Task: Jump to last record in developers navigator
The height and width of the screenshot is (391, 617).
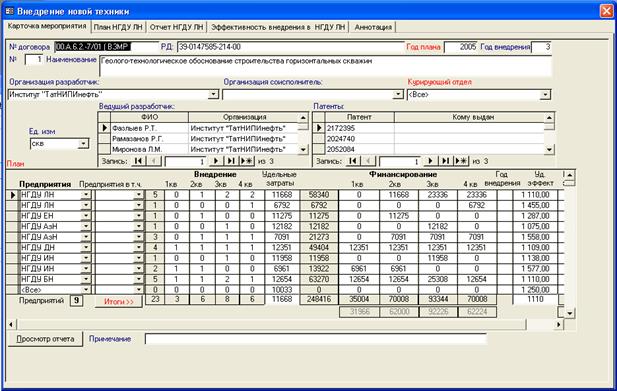Action: [x=231, y=161]
